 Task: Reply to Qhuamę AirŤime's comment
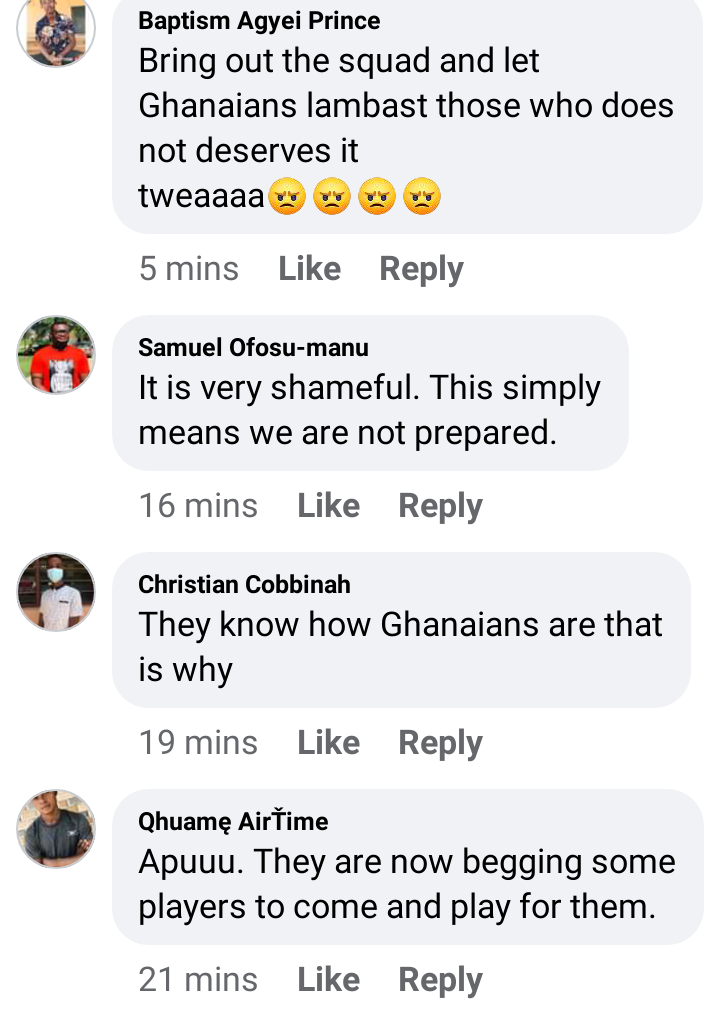click(440, 980)
